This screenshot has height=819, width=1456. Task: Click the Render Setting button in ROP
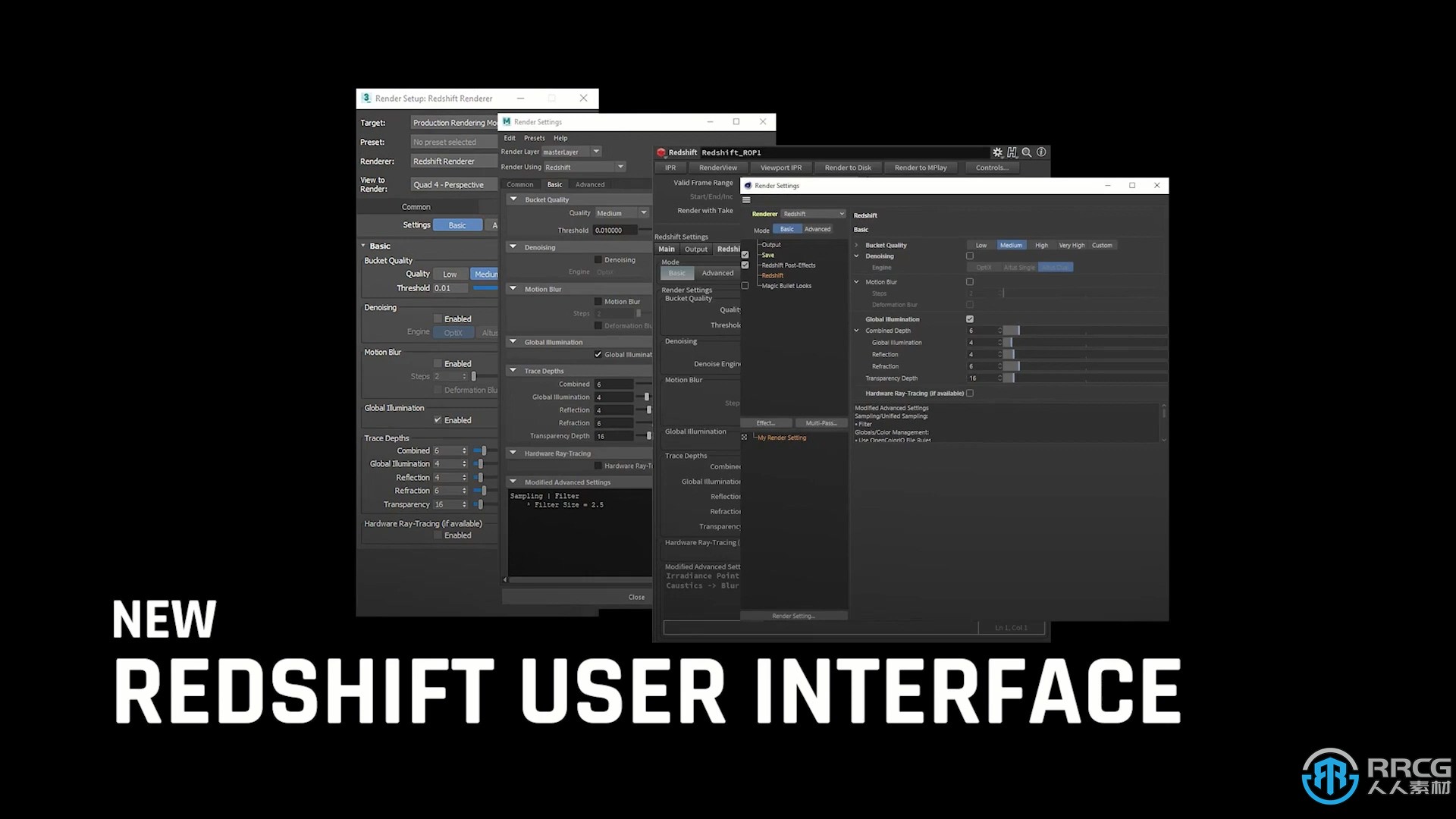pyautogui.click(x=793, y=614)
